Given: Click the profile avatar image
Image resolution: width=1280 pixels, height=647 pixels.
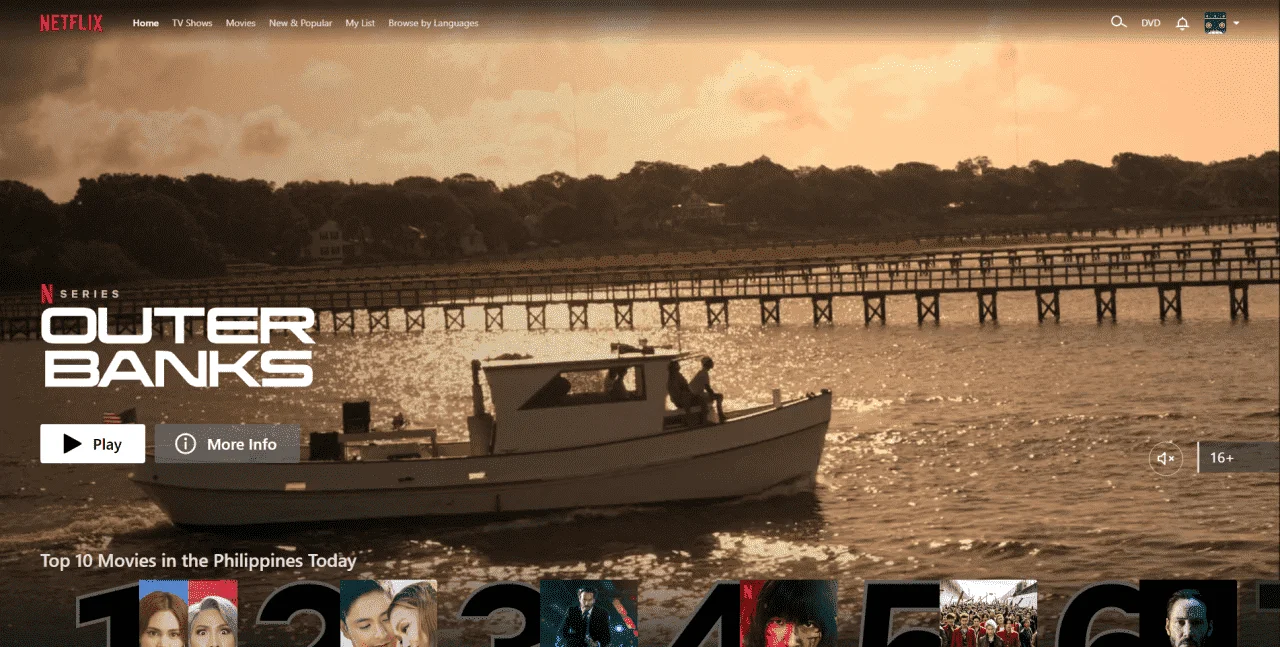Looking at the screenshot, I should [1215, 23].
